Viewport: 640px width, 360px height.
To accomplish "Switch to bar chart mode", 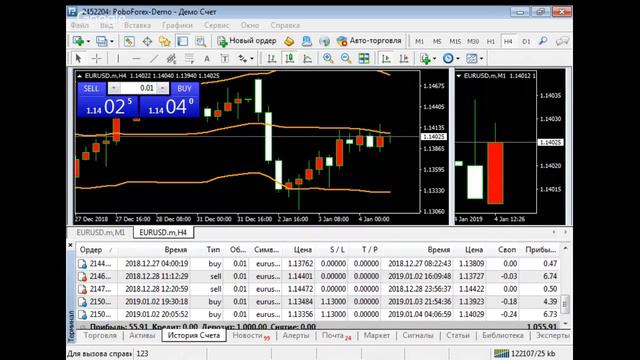I will coord(272,58).
